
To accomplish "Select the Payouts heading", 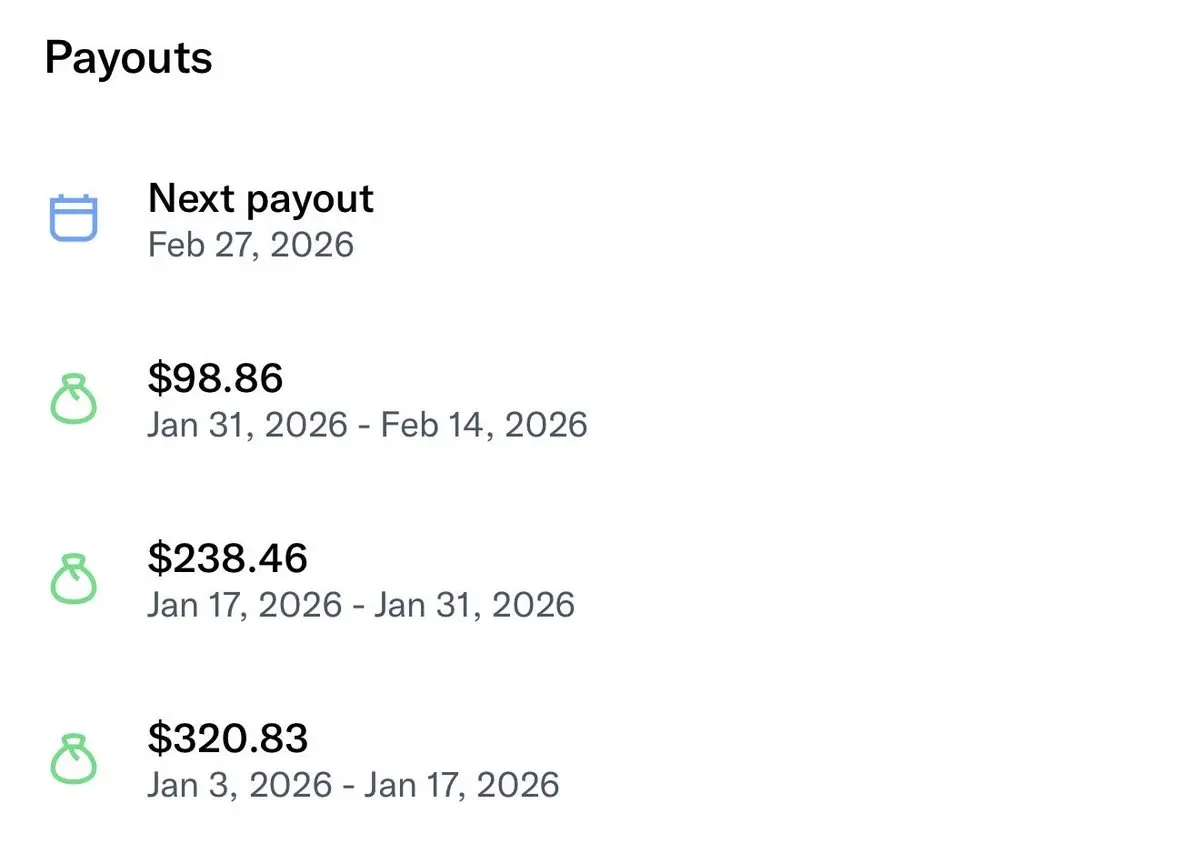I will (x=128, y=57).
